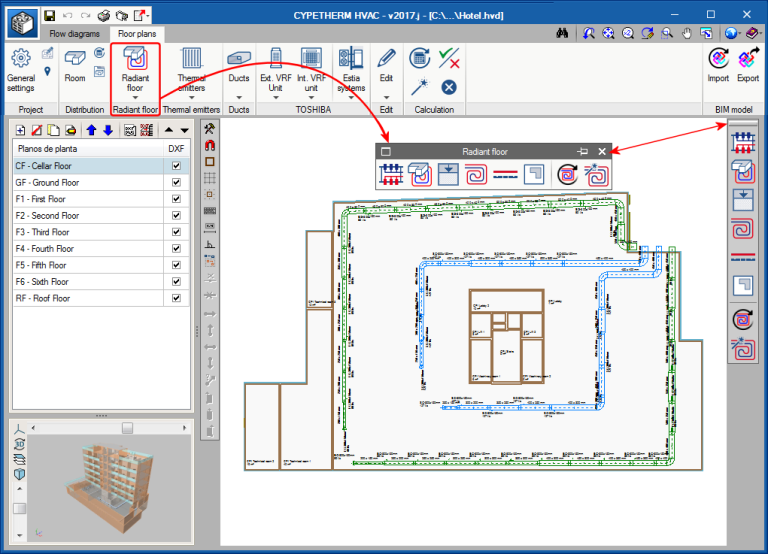768x554 pixels.
Task: Select the spiral circuit icon in floating Radiant floor toolbar
Action: 477,175
